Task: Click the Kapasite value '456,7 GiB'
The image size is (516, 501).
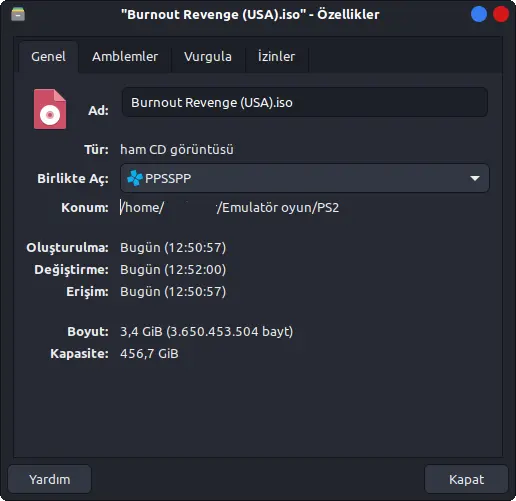Action: (x=149, y=353)
